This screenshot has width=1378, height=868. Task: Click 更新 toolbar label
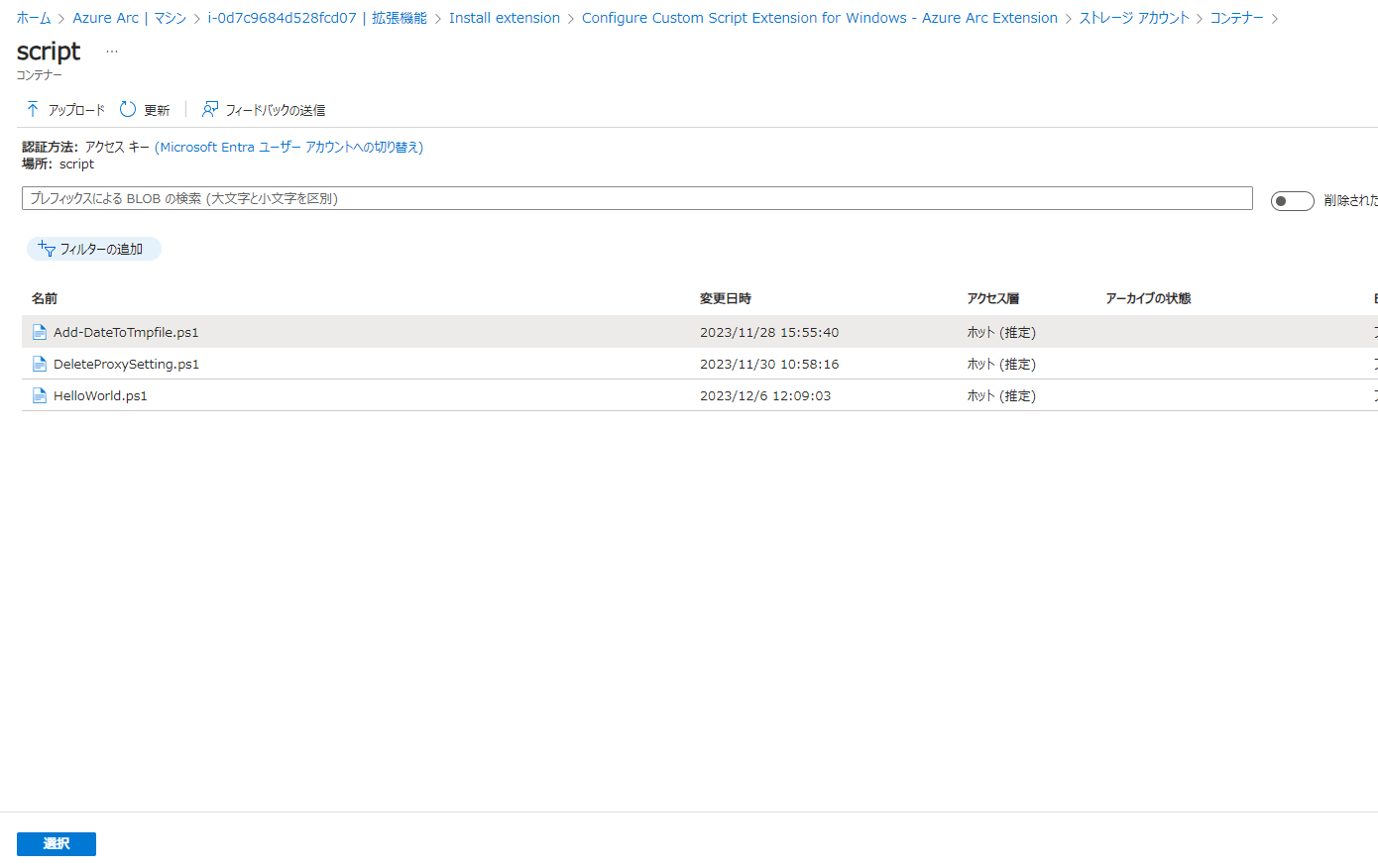pyautogui.click(x=157, y=110)
